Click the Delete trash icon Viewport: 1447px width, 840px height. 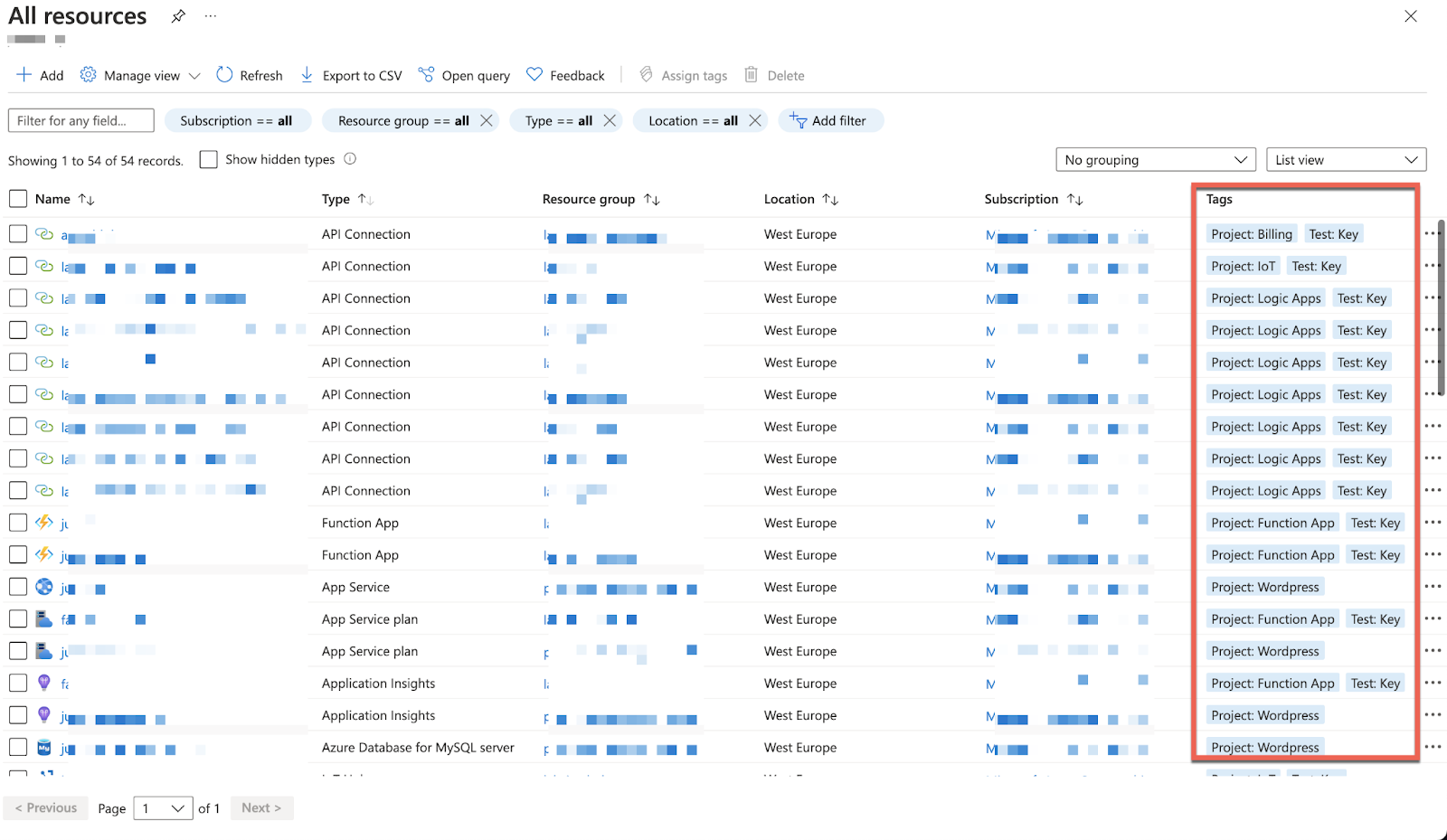click(751, 75)
